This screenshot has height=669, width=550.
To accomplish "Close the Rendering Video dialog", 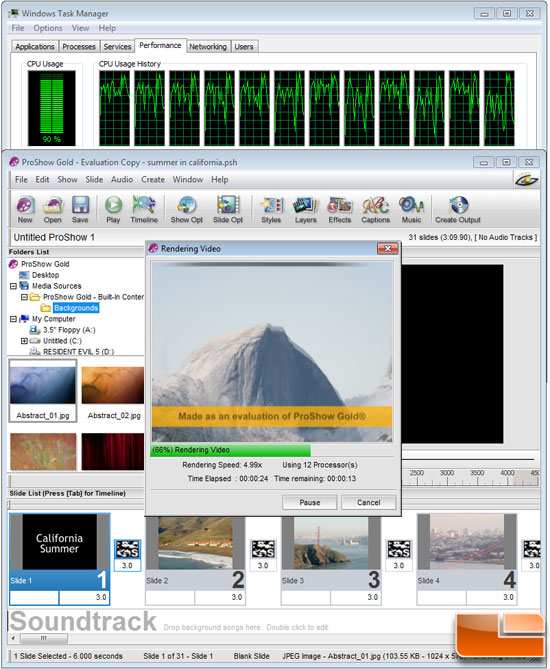I will pyautogui.click(x=388, y=248).
